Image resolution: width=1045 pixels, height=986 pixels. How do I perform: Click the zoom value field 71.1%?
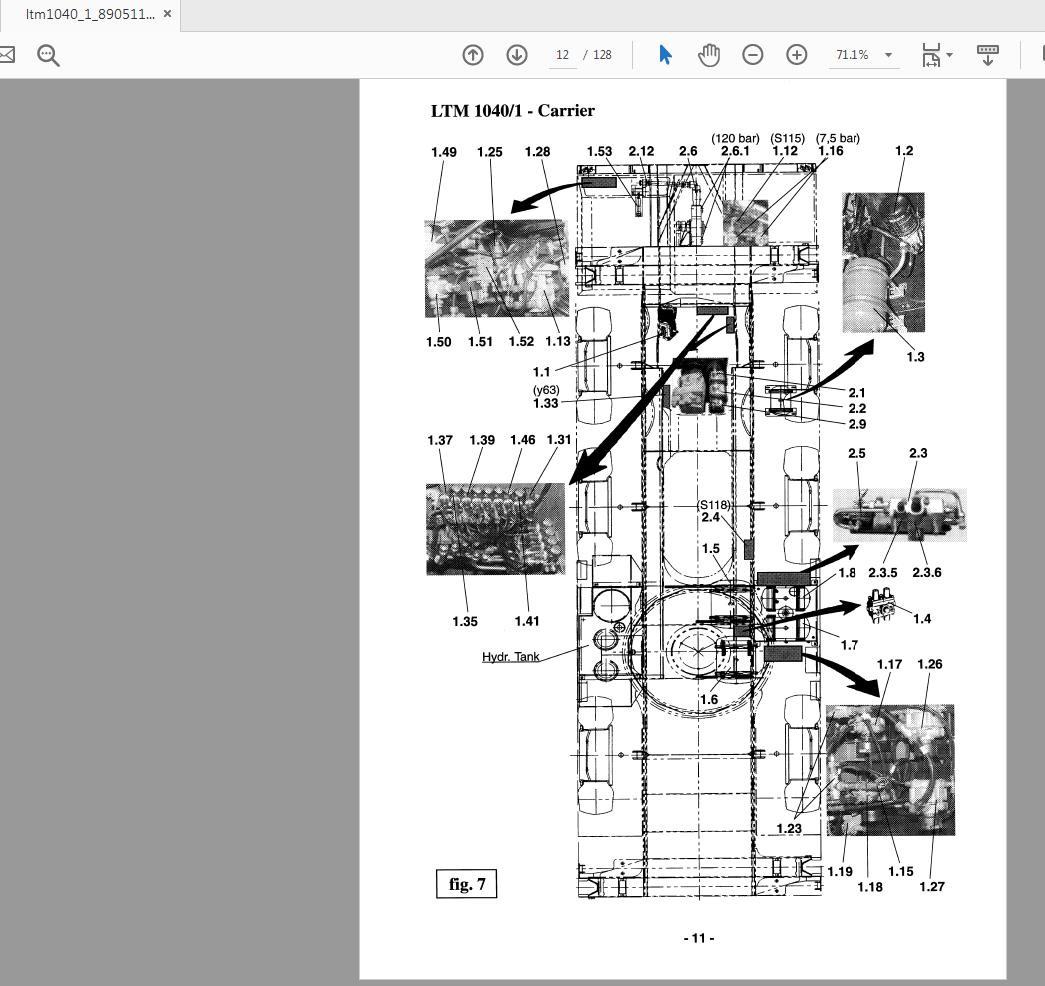[852, 55]
